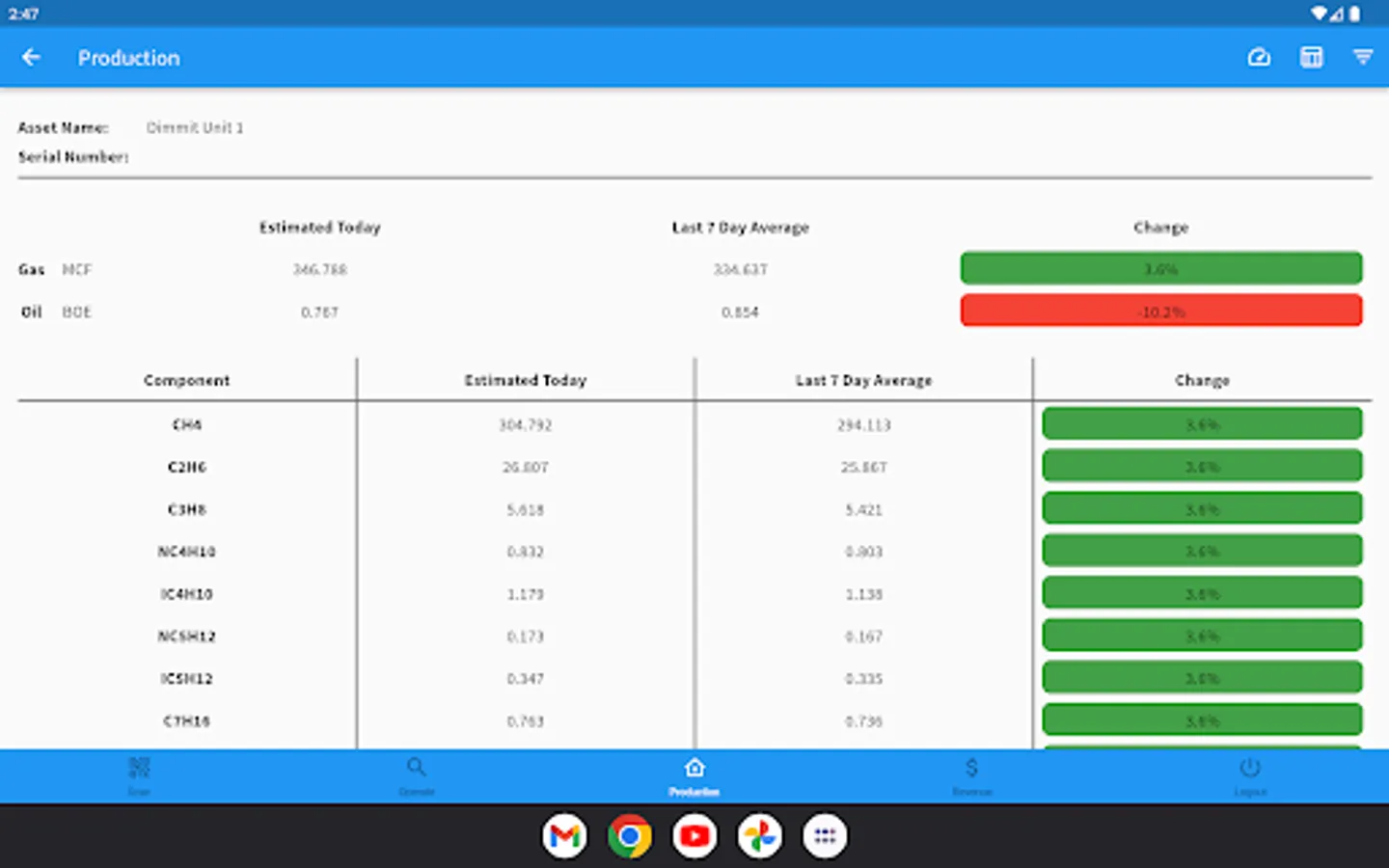This screenshot has height=868, width=1389.
Task: Select the NC4H10 component row label
Action: click(x=187, y=552)
